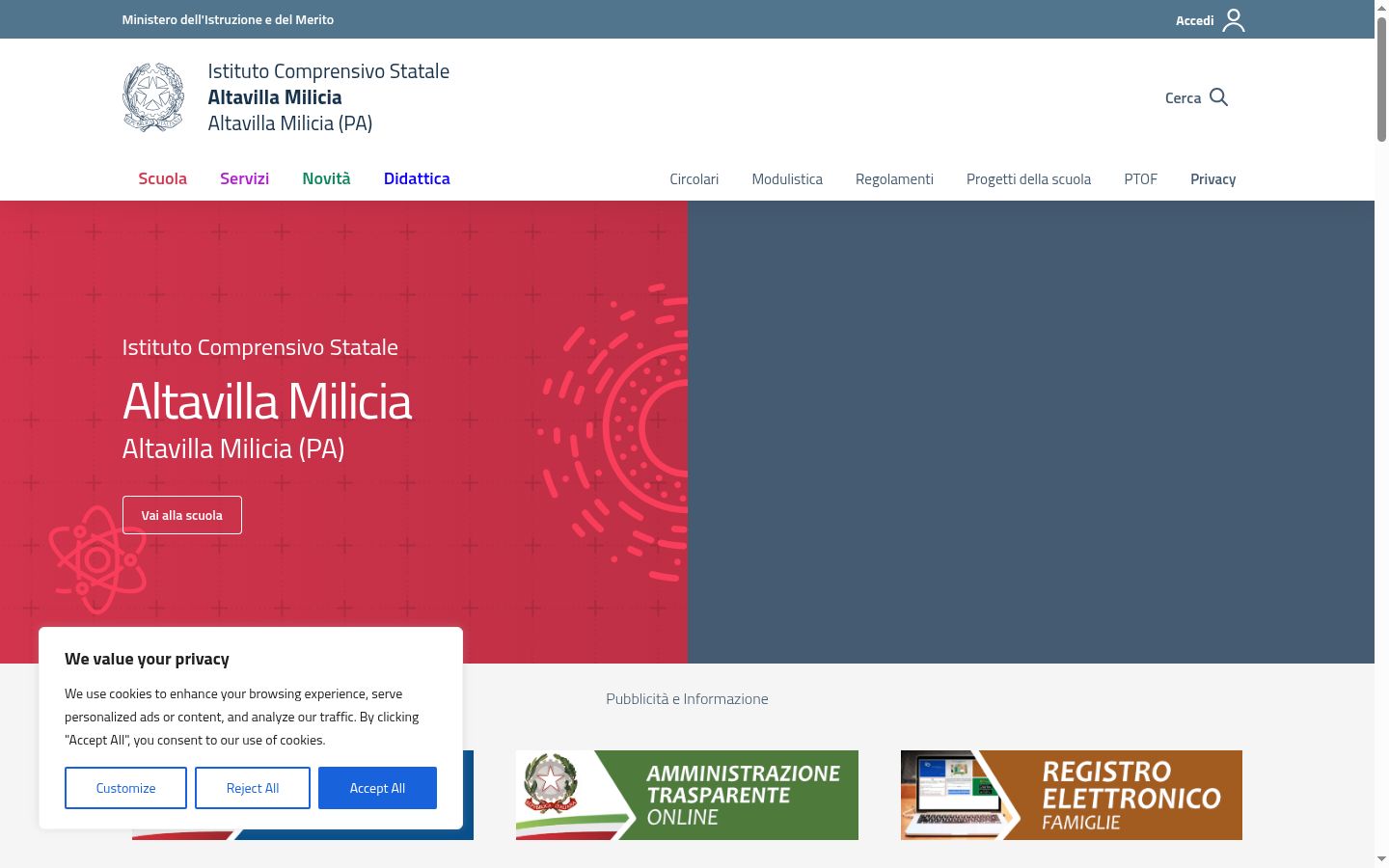Open the Servizi menu
1389x868 pixels.
[x=244, y=178]
